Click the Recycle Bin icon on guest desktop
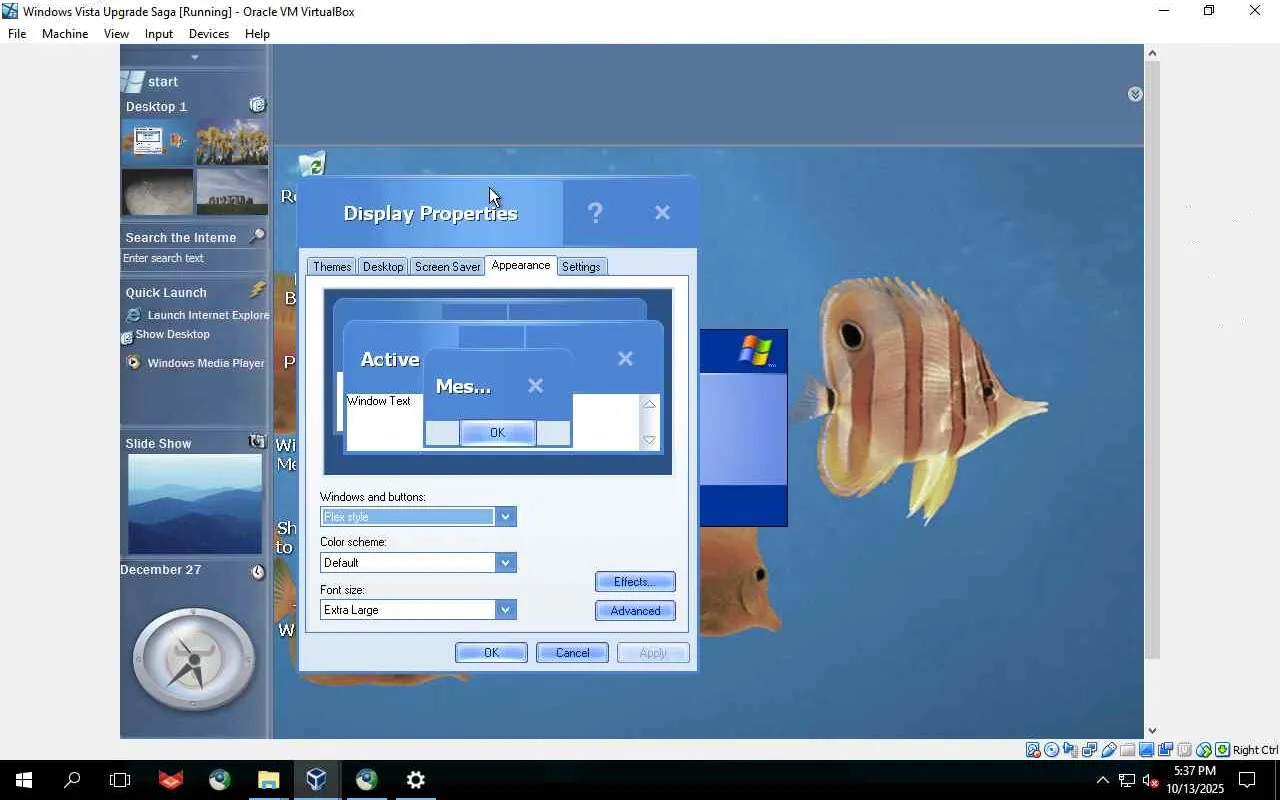This screenshot has width=1280, height=800. pyautogui.click(x=312, y=164)
